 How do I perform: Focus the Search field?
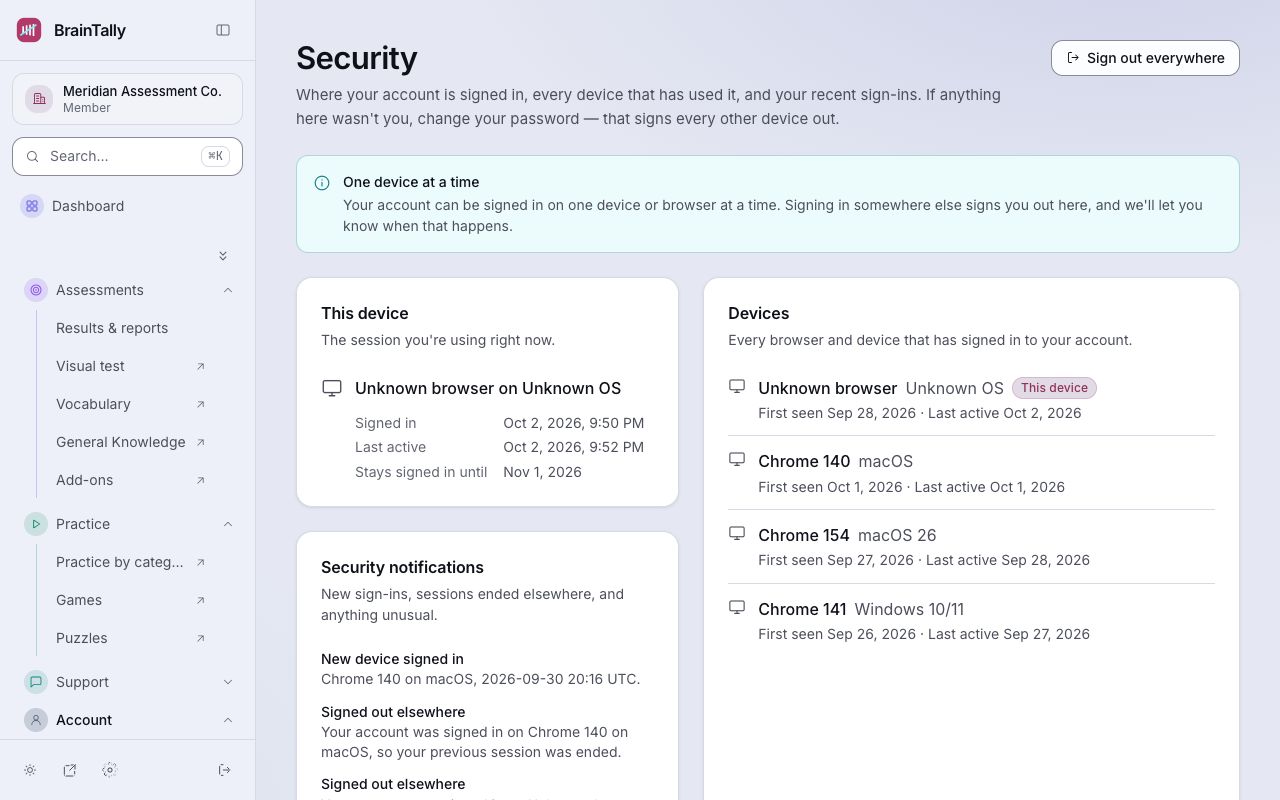[127, 156]
